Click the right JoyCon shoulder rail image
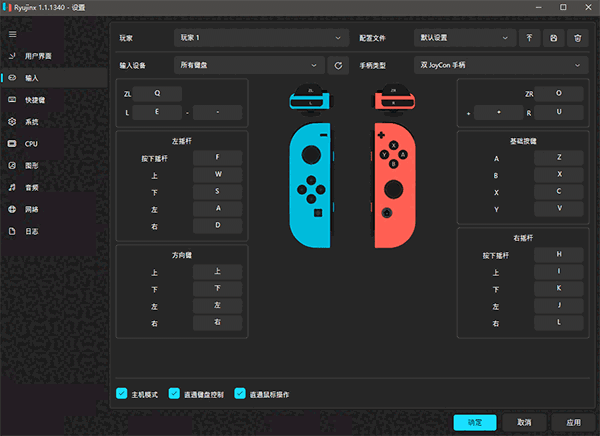Image resolution: width=600 pixels, height=436 pixels. click(x=394, y=100)
